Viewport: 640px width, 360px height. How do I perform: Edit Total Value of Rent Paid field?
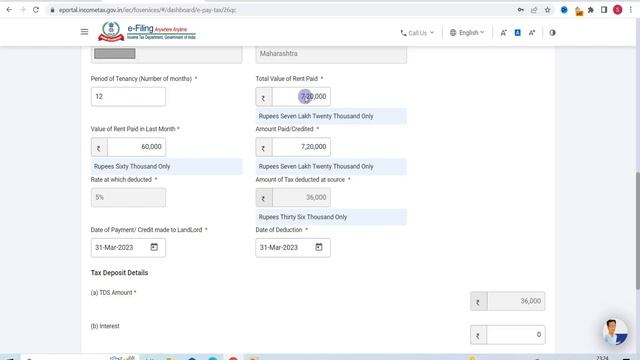click(x=301, y=97)
